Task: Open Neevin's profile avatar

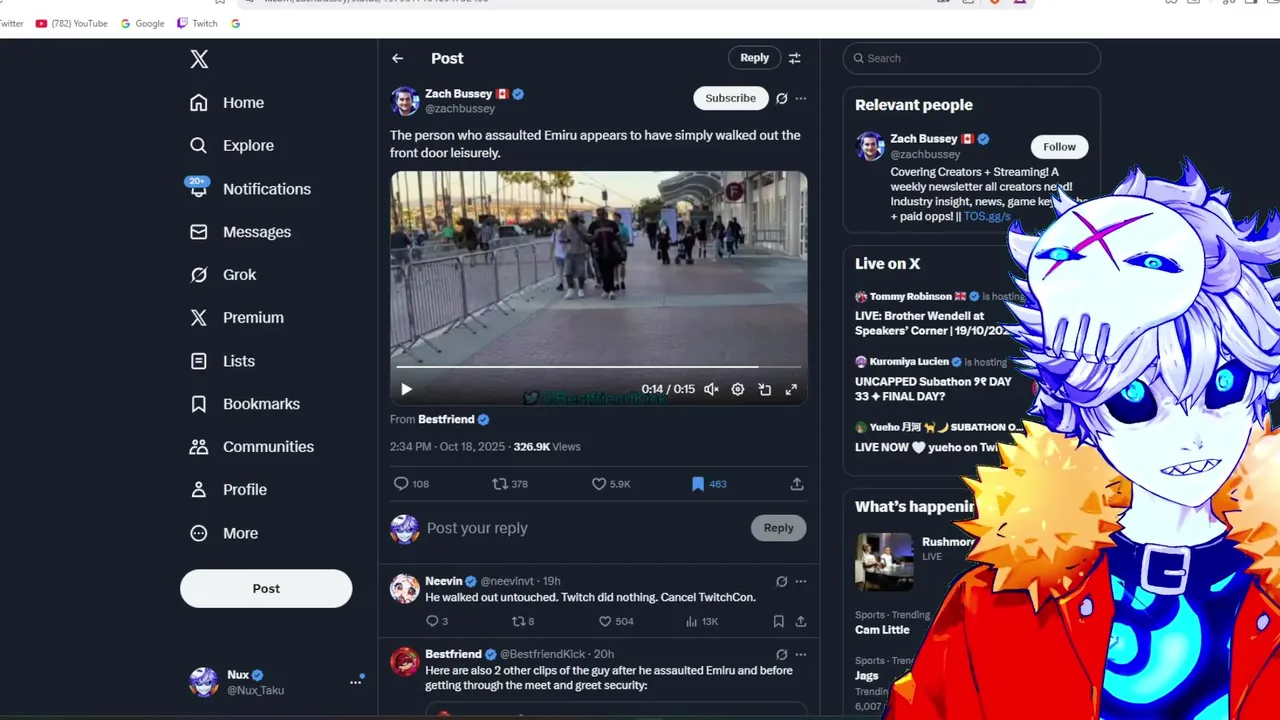Action: coord(405,588)
